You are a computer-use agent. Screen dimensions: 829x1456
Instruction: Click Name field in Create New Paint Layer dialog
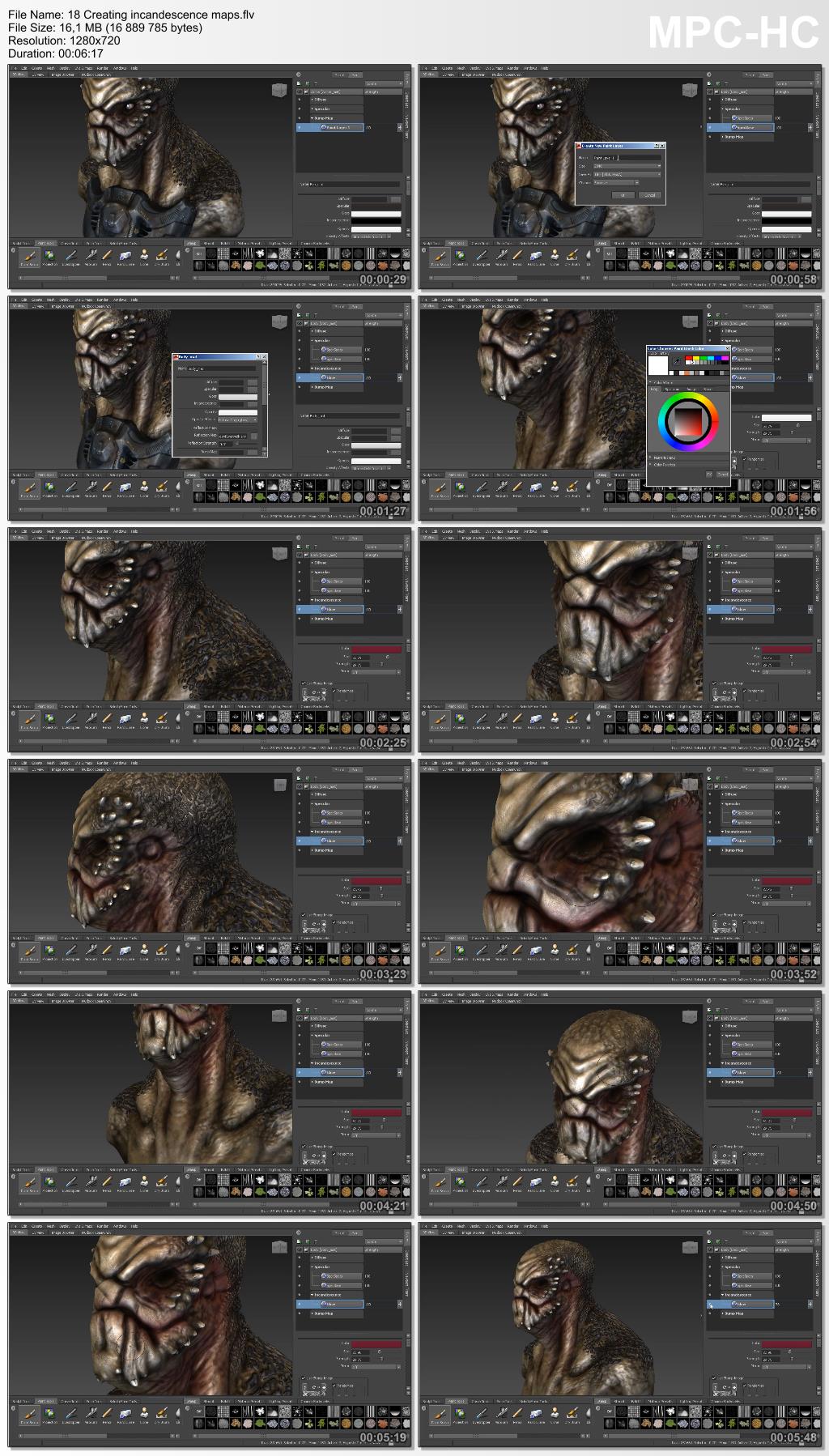tap(627, 158)
